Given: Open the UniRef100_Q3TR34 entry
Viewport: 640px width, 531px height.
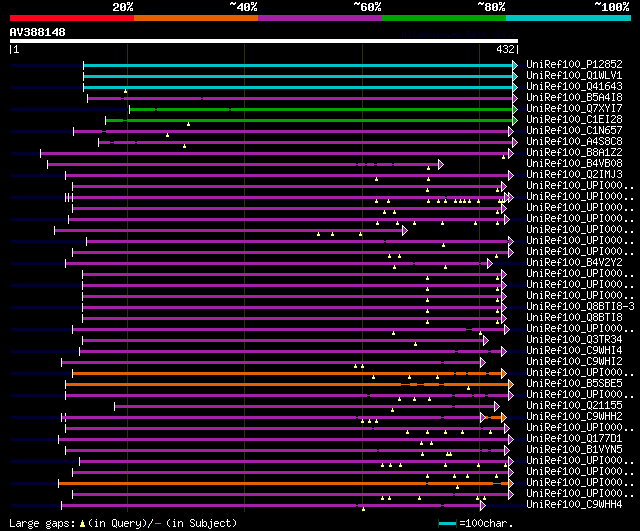Looking at the screenshot, I should (574, 340).
